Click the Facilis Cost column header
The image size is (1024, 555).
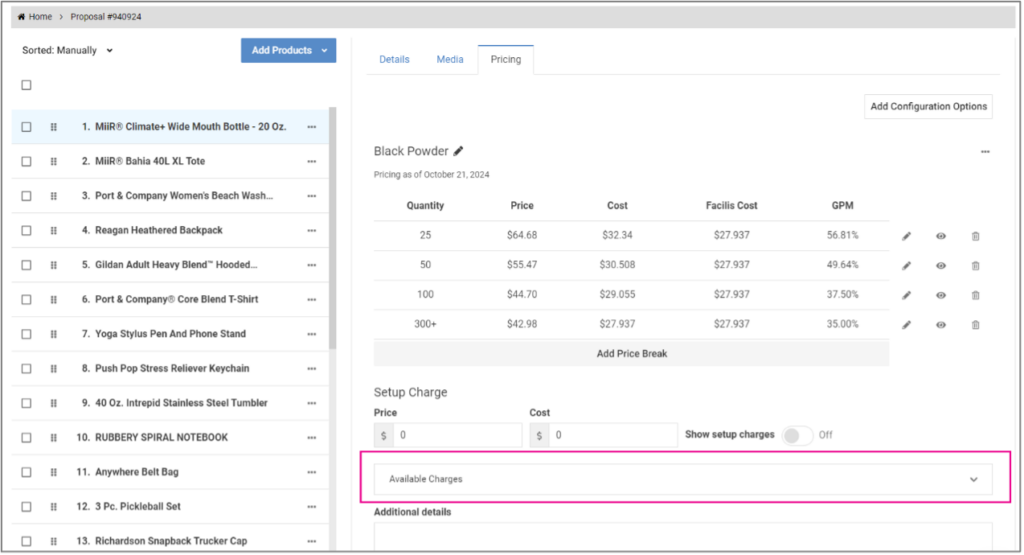click(x=731, y=206)
